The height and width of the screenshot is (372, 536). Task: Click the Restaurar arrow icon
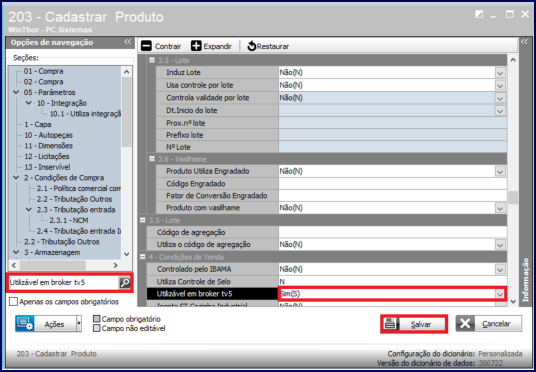tap(252, 46)
